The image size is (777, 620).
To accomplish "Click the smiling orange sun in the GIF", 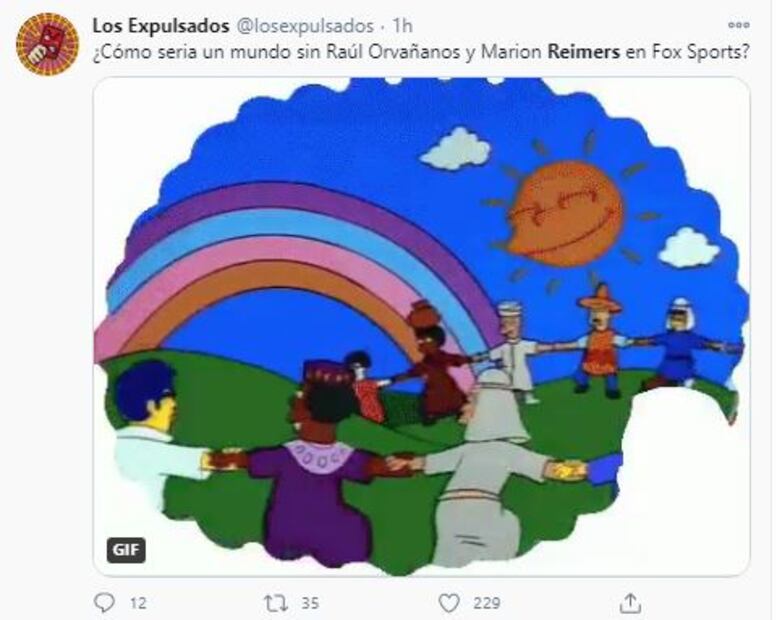I will (566, 213).
